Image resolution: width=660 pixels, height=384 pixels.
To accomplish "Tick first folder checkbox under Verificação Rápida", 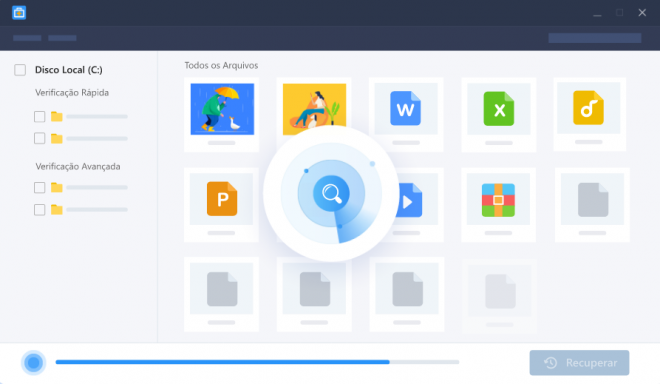I will coord(40,117).
